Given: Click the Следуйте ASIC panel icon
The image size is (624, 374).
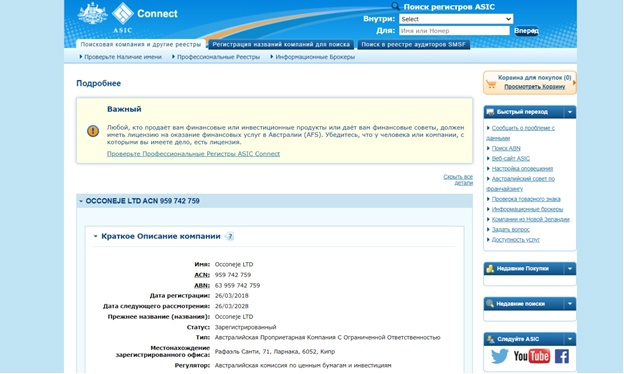Looking at the screenshot, I should [x=491, y=339].
